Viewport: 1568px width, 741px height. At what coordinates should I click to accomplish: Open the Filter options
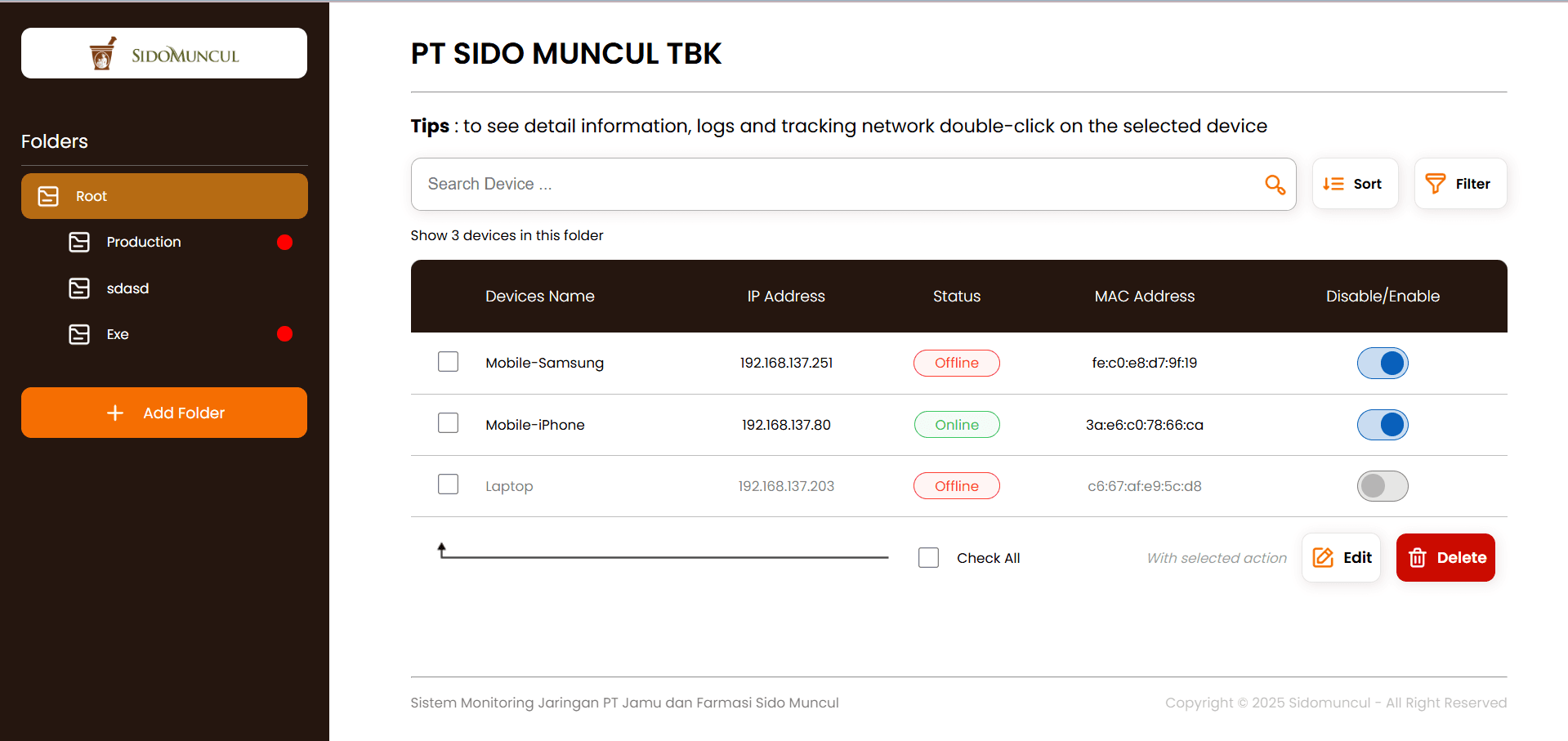coord(1460,184)
